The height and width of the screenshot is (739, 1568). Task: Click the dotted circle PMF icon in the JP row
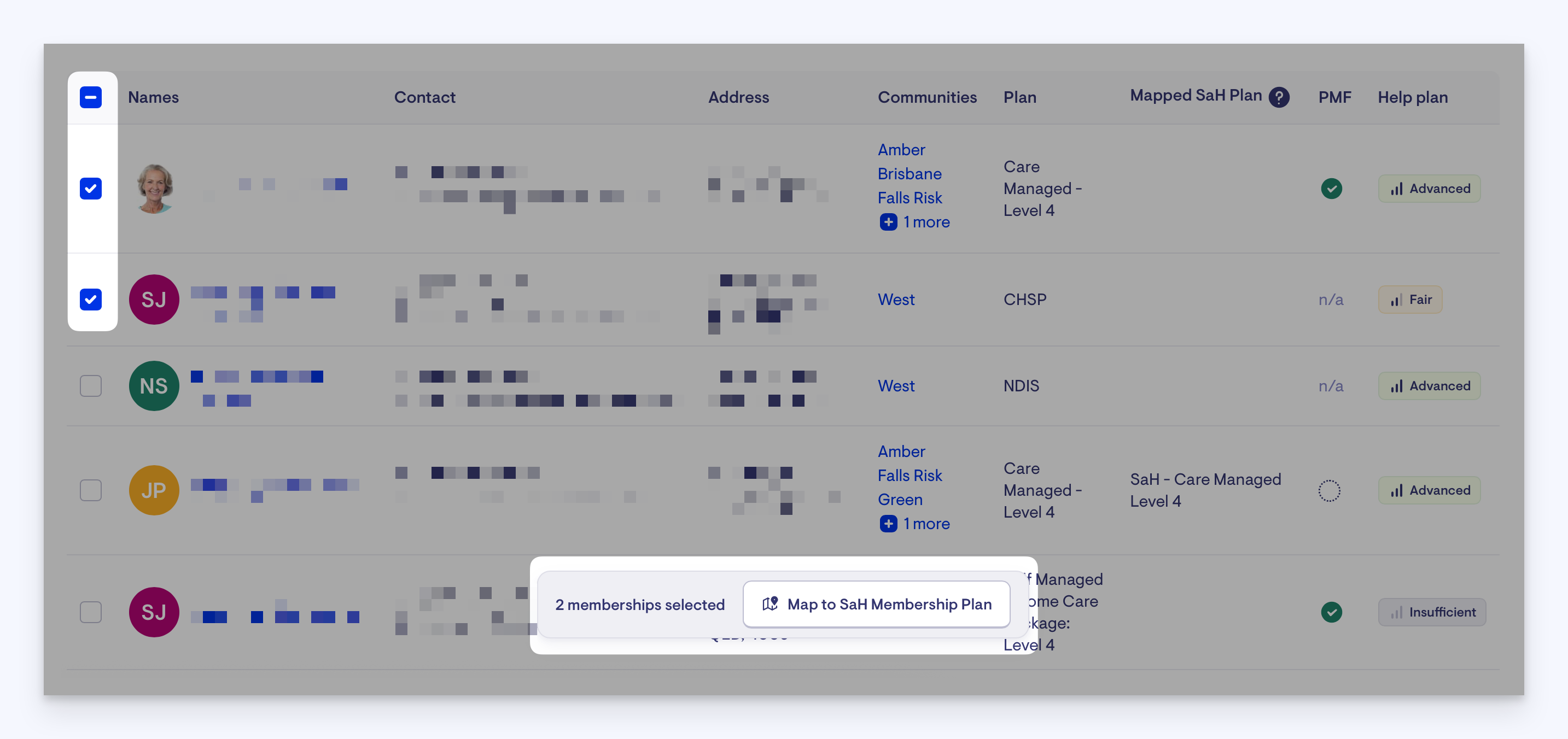pyautogui.click(x=1329, y=490)
